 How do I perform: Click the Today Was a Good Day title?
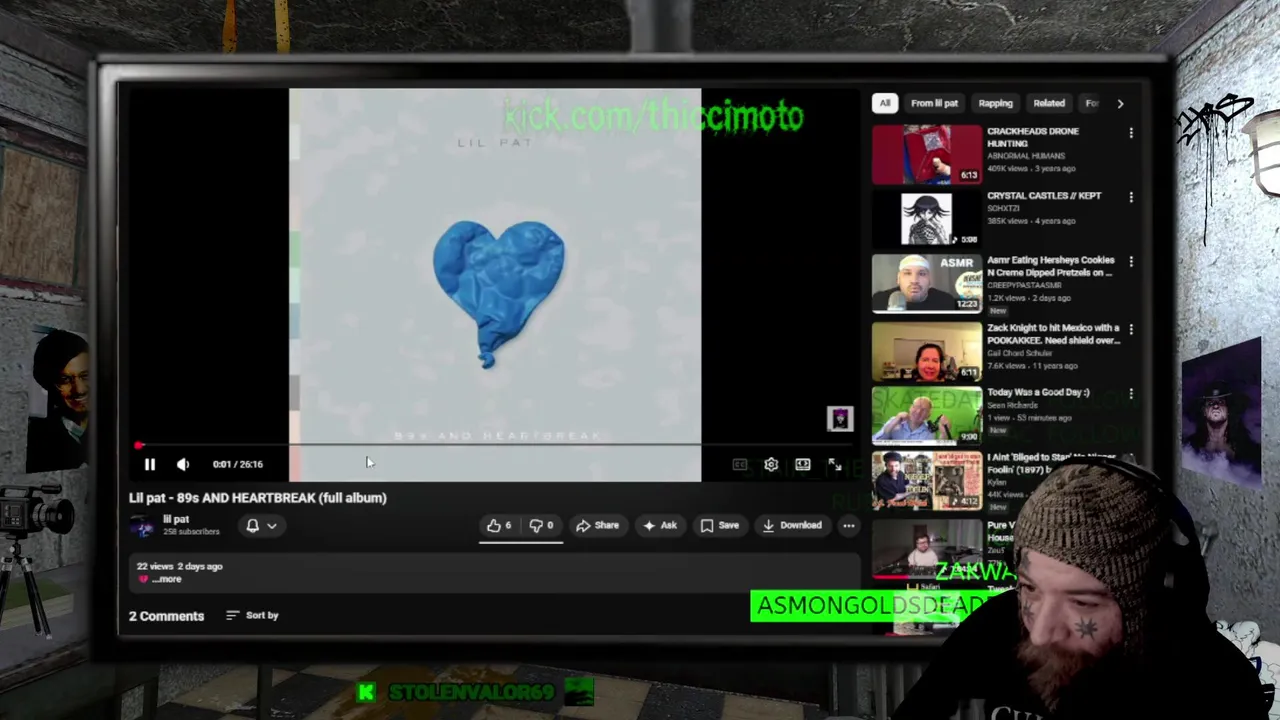1038,392
